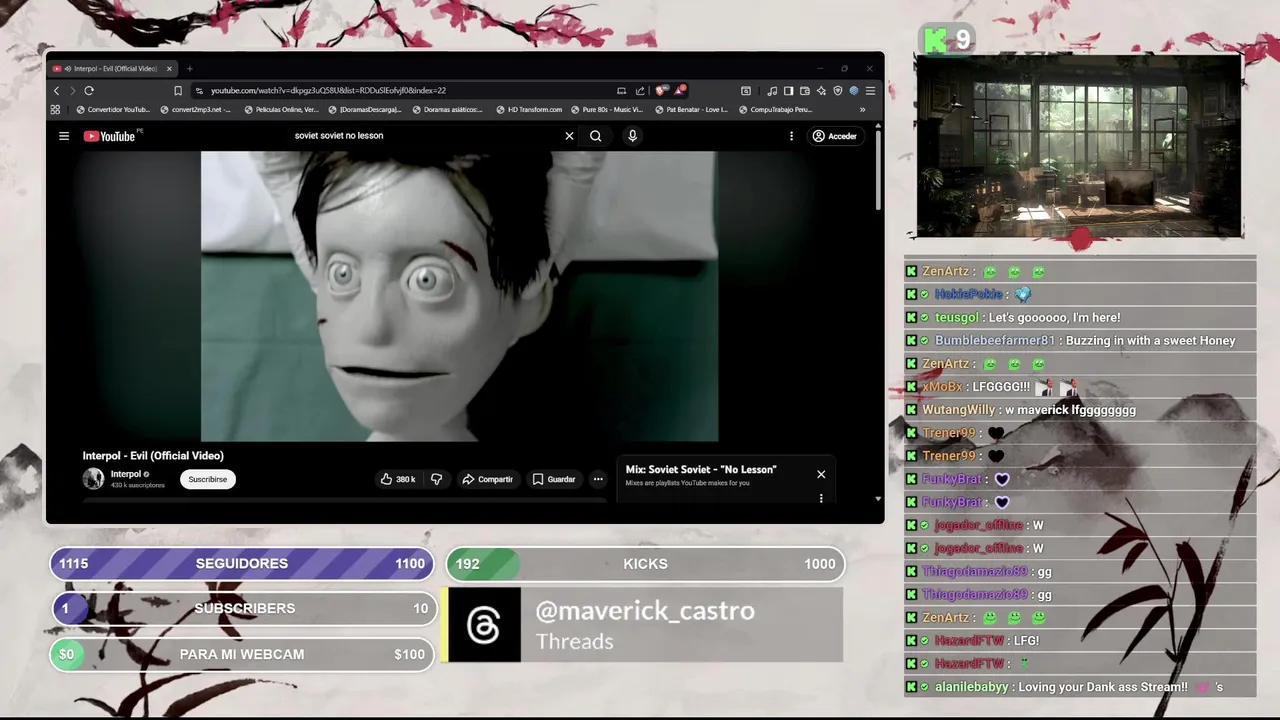Click alanilebabyy username in chat
This screenshot has width=1280, height=720.
(x=972, y=688)
